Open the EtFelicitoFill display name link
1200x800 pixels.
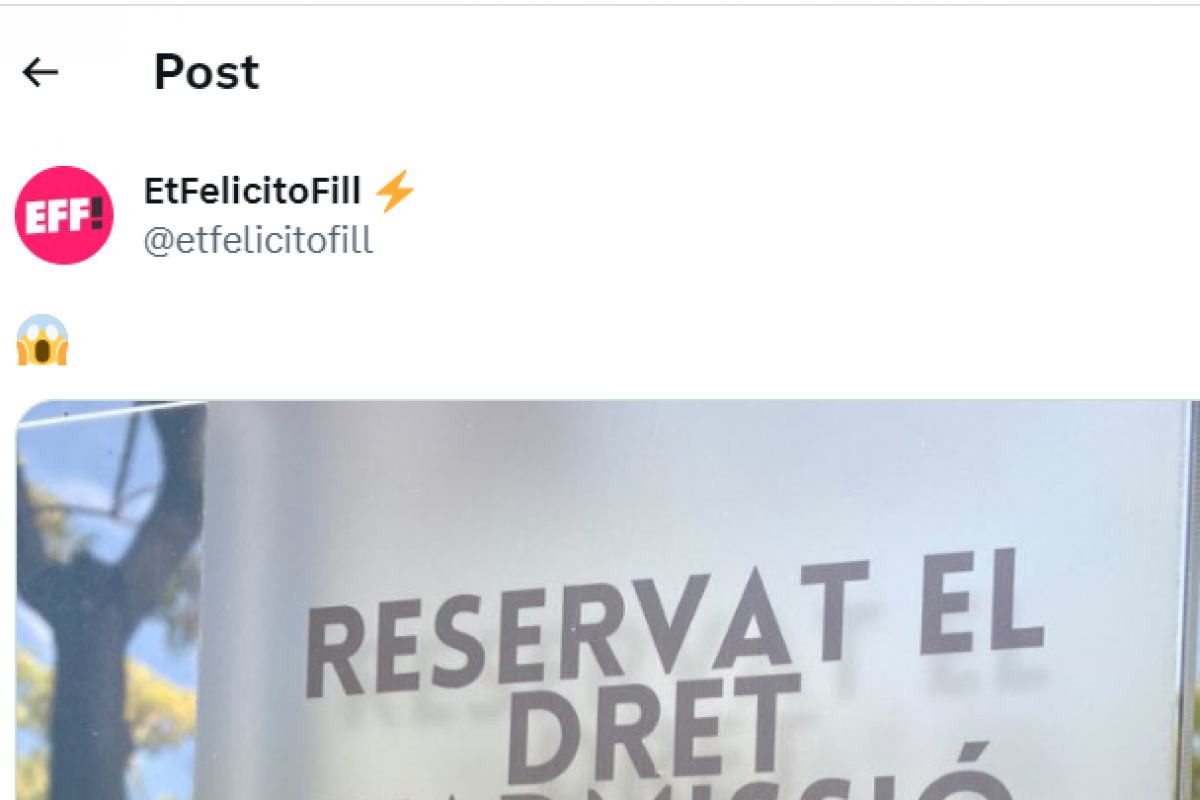pos(252,190)
